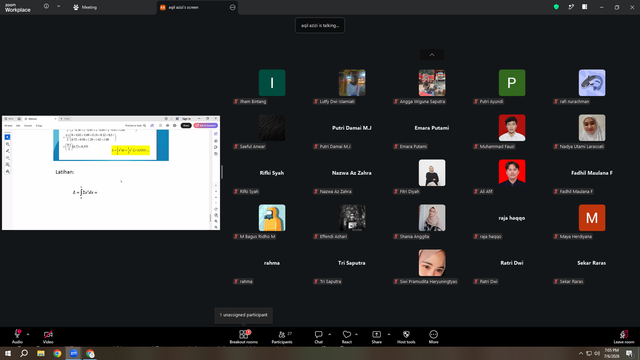Click the yellow highlighted formula in shared document

coord(131,150)
